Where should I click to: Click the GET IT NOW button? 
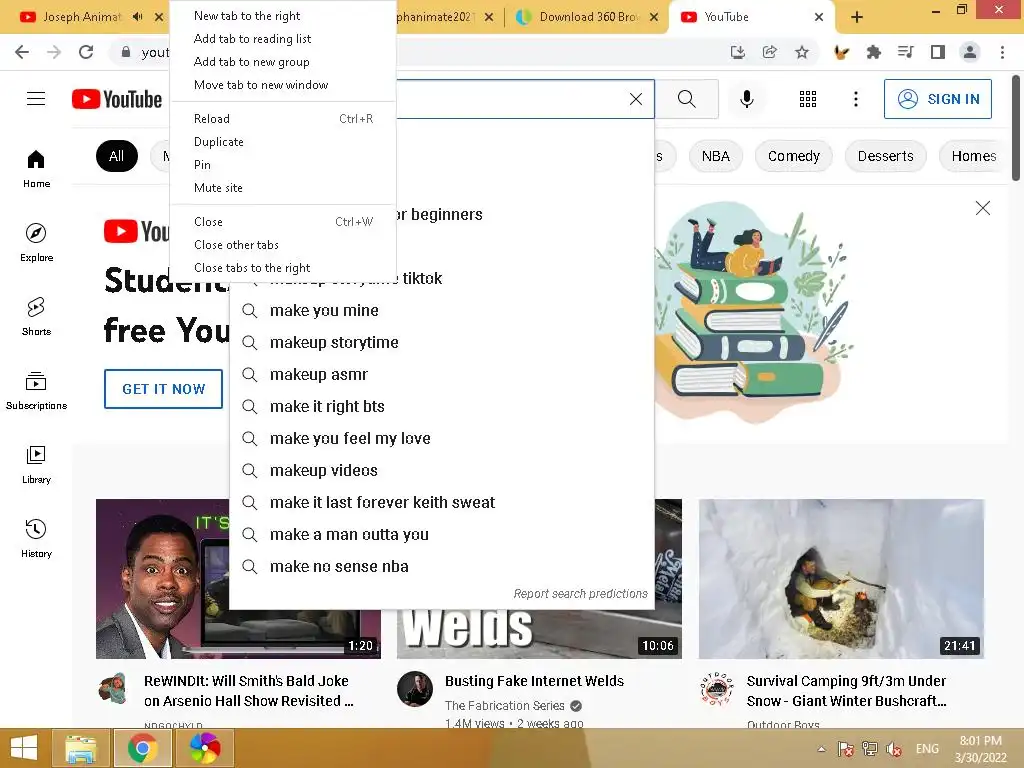tap(163, 389)
